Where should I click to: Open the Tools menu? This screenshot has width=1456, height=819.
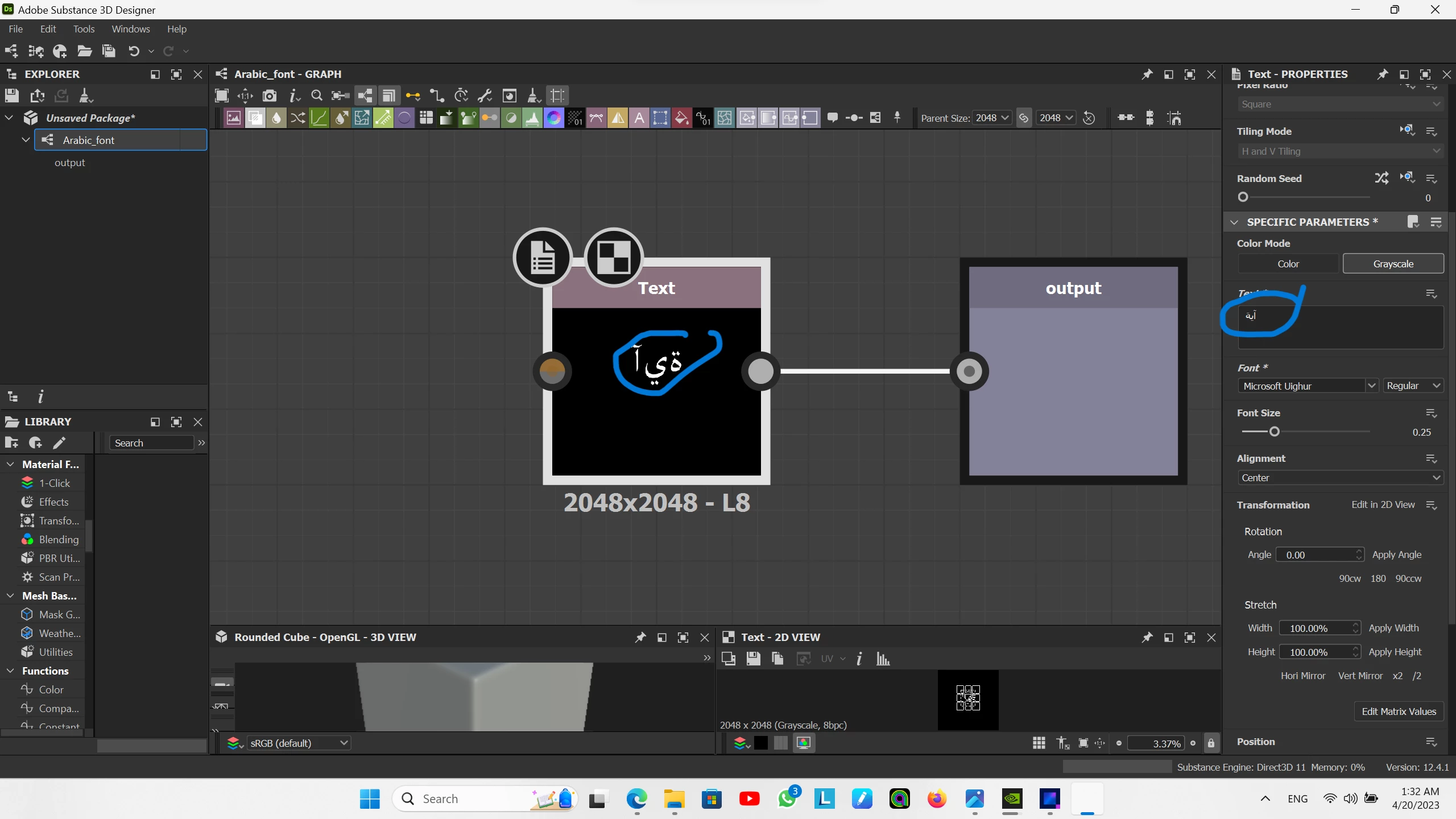(84, 29)
